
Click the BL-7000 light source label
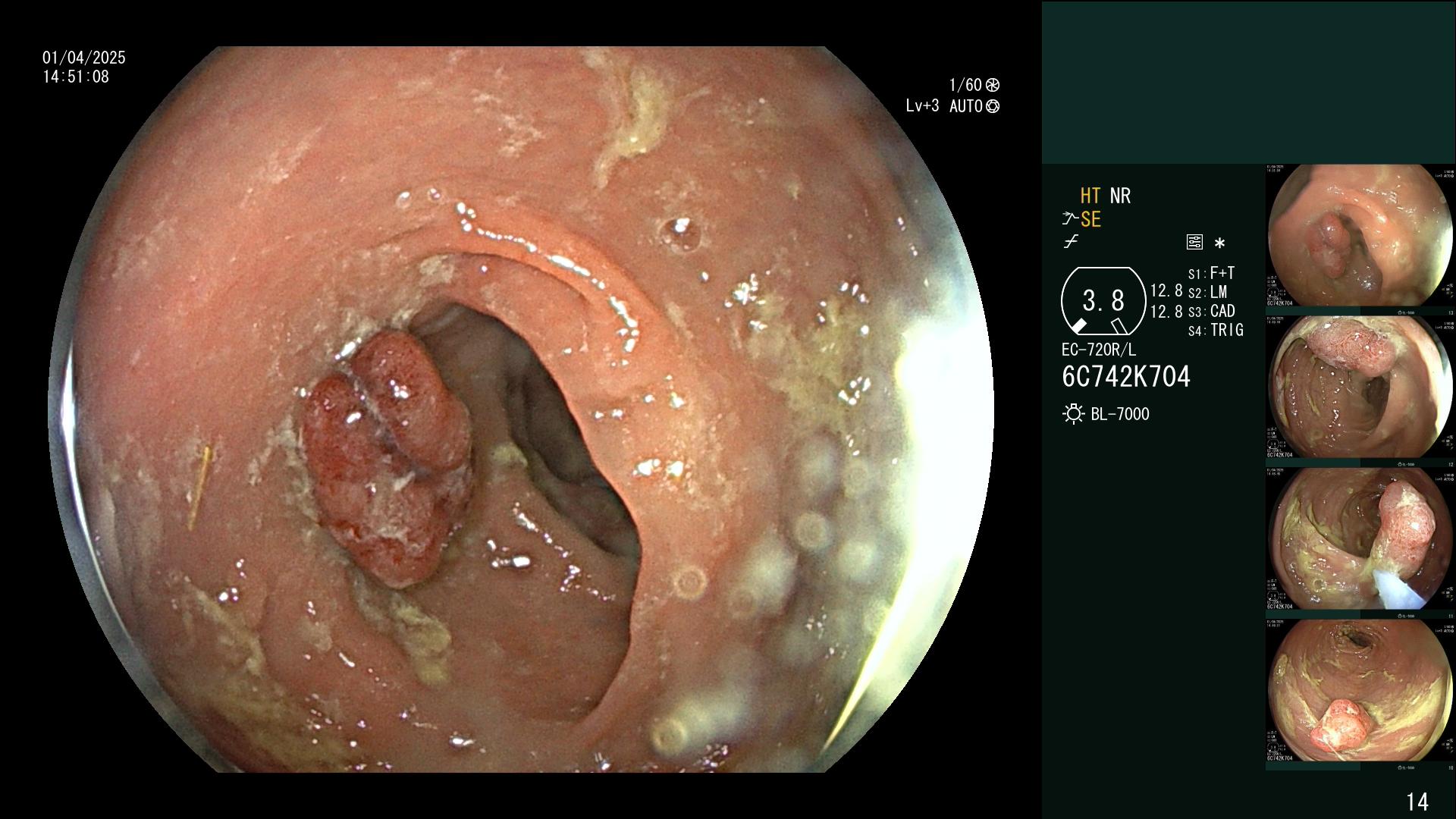[x=1120, y=414]
